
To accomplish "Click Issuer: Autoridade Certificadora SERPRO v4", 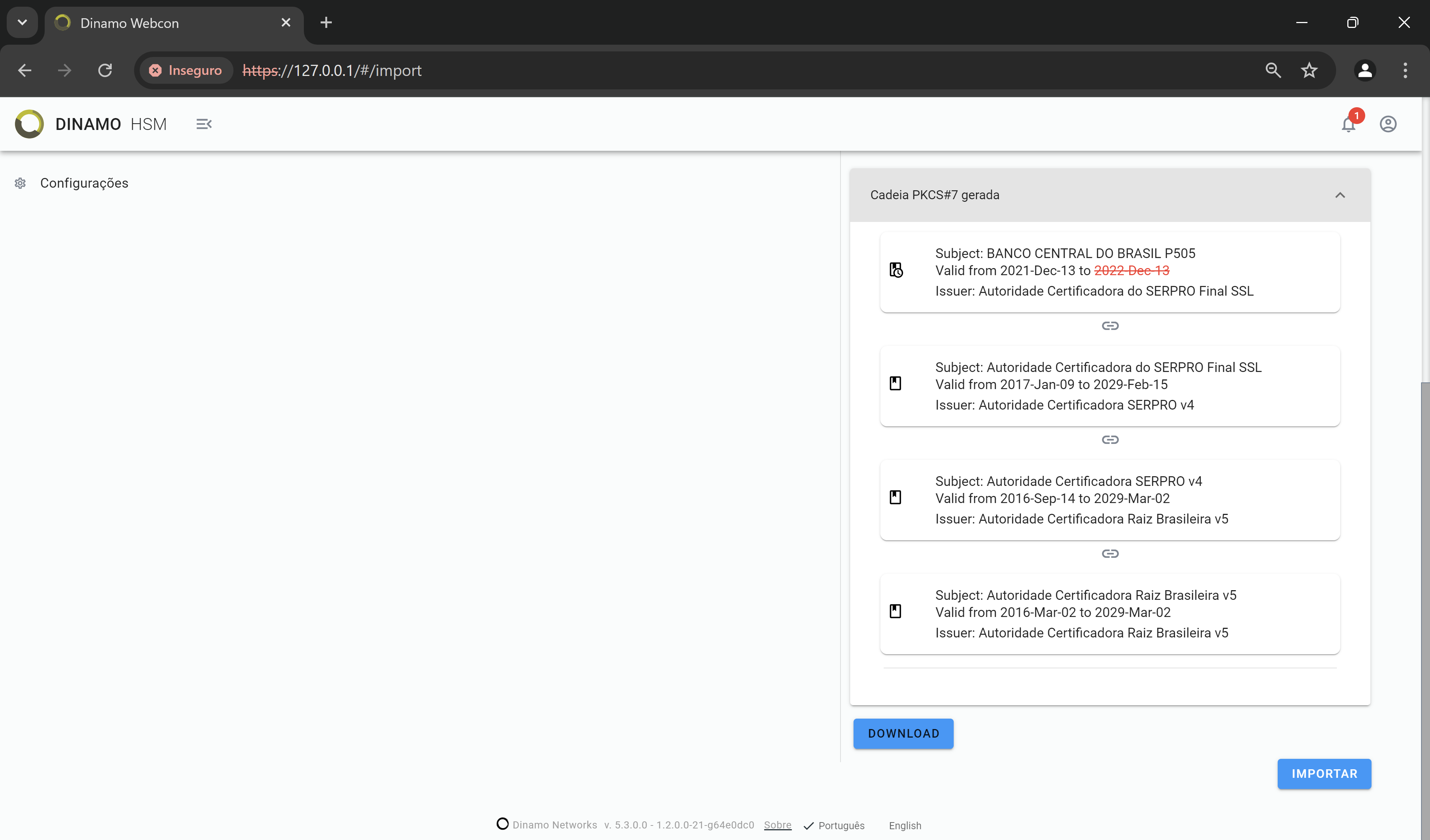I will [1065, 405].
